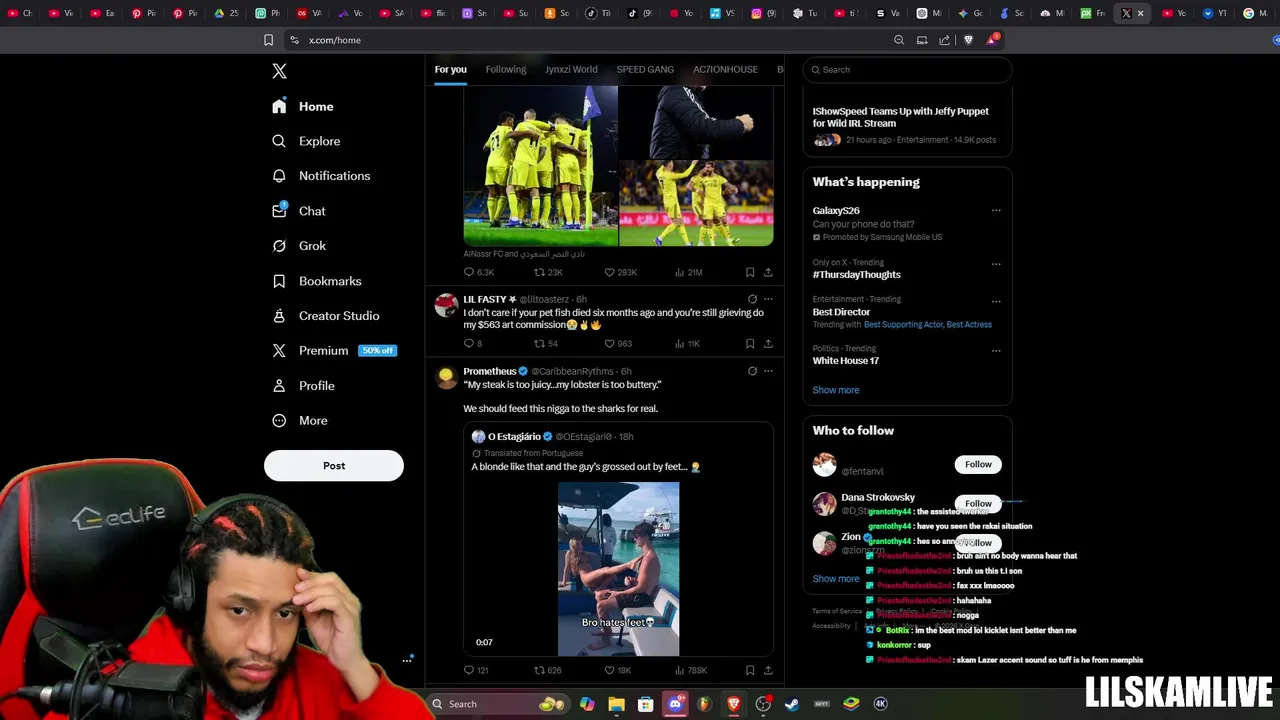
Task: Share LIL FASTY's post
Action: pyautogui.click(x=768, y=344)
